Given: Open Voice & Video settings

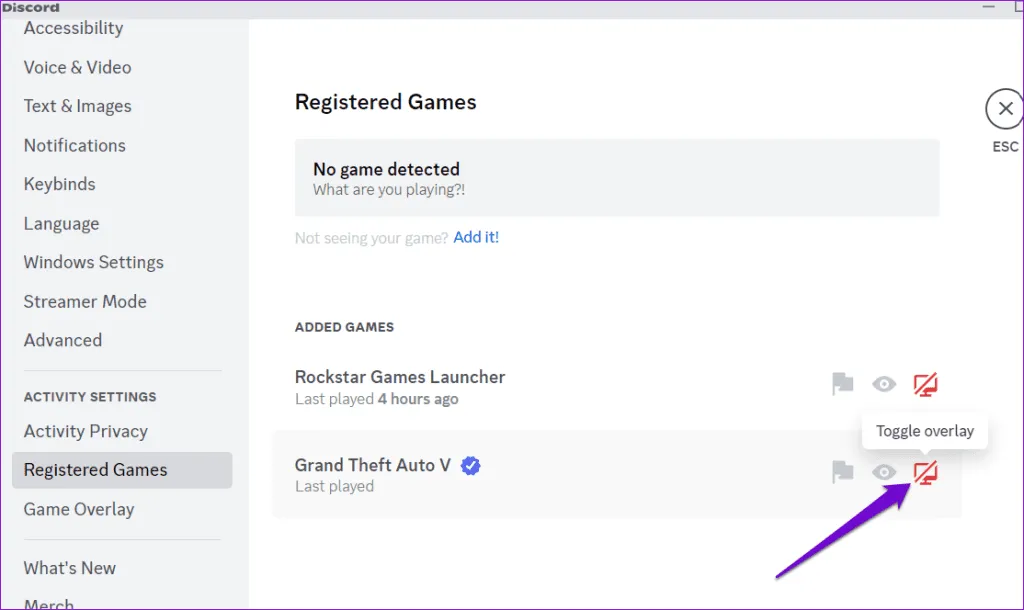Looking at the screenshot, I should (x=78, y=67).
